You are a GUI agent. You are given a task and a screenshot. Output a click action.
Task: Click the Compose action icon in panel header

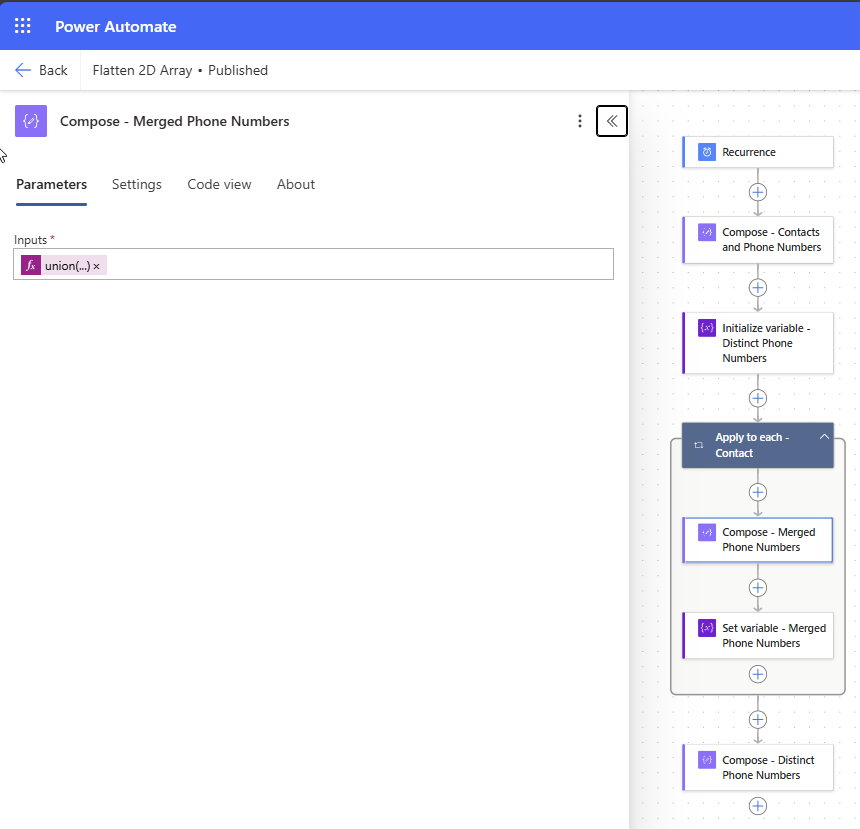click(31, 121)
